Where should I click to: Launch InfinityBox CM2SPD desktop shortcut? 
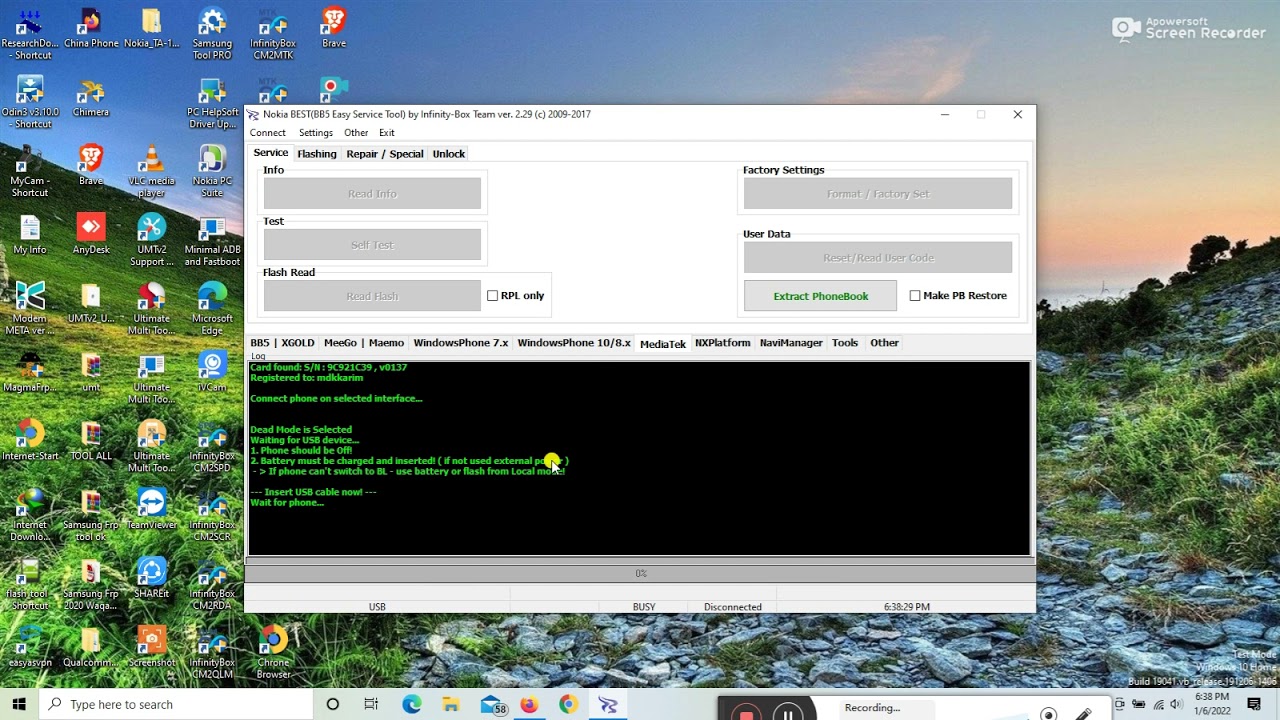coord(212,446)
